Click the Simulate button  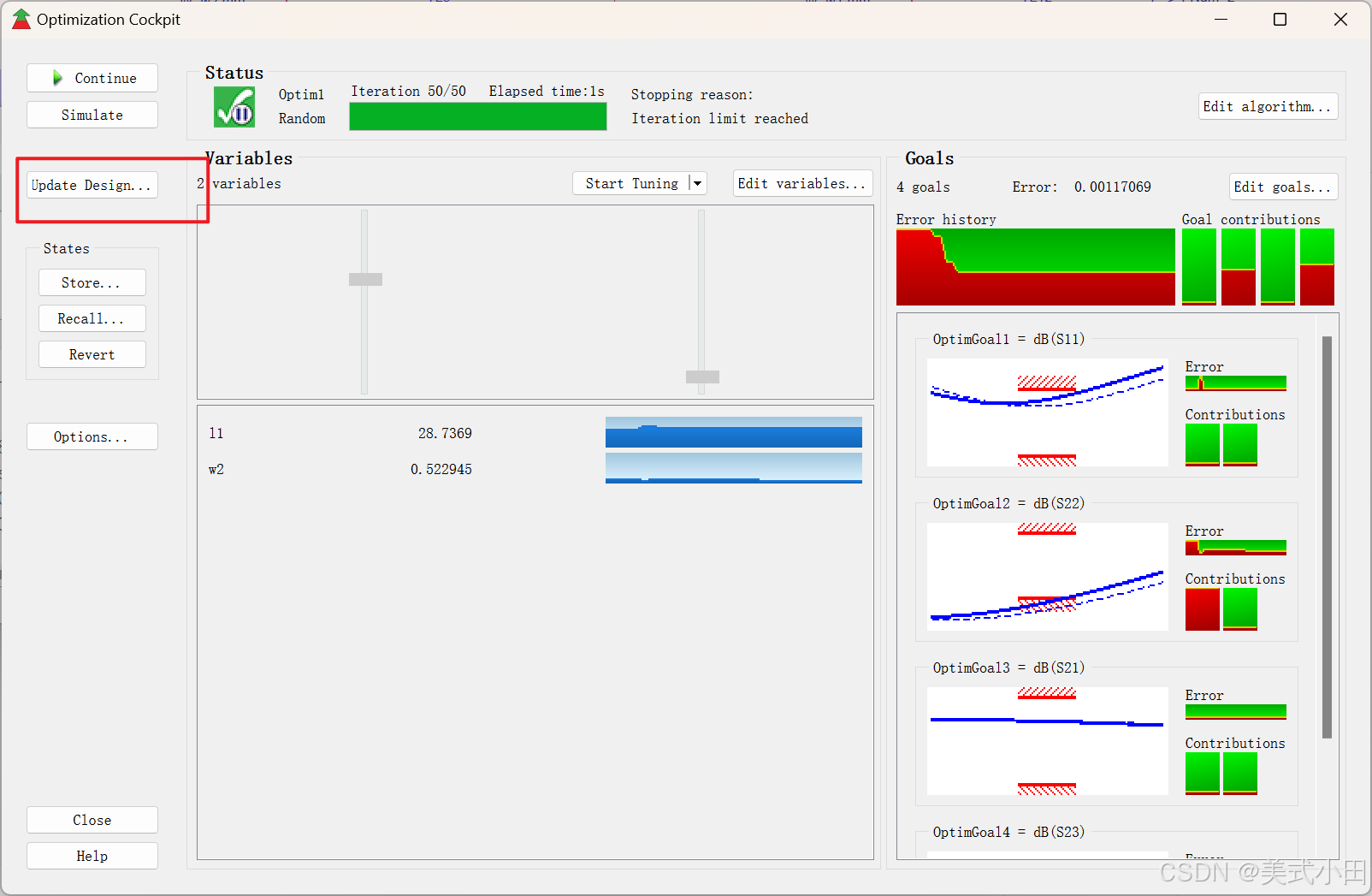pyautogui.click(x=92, y=115)
